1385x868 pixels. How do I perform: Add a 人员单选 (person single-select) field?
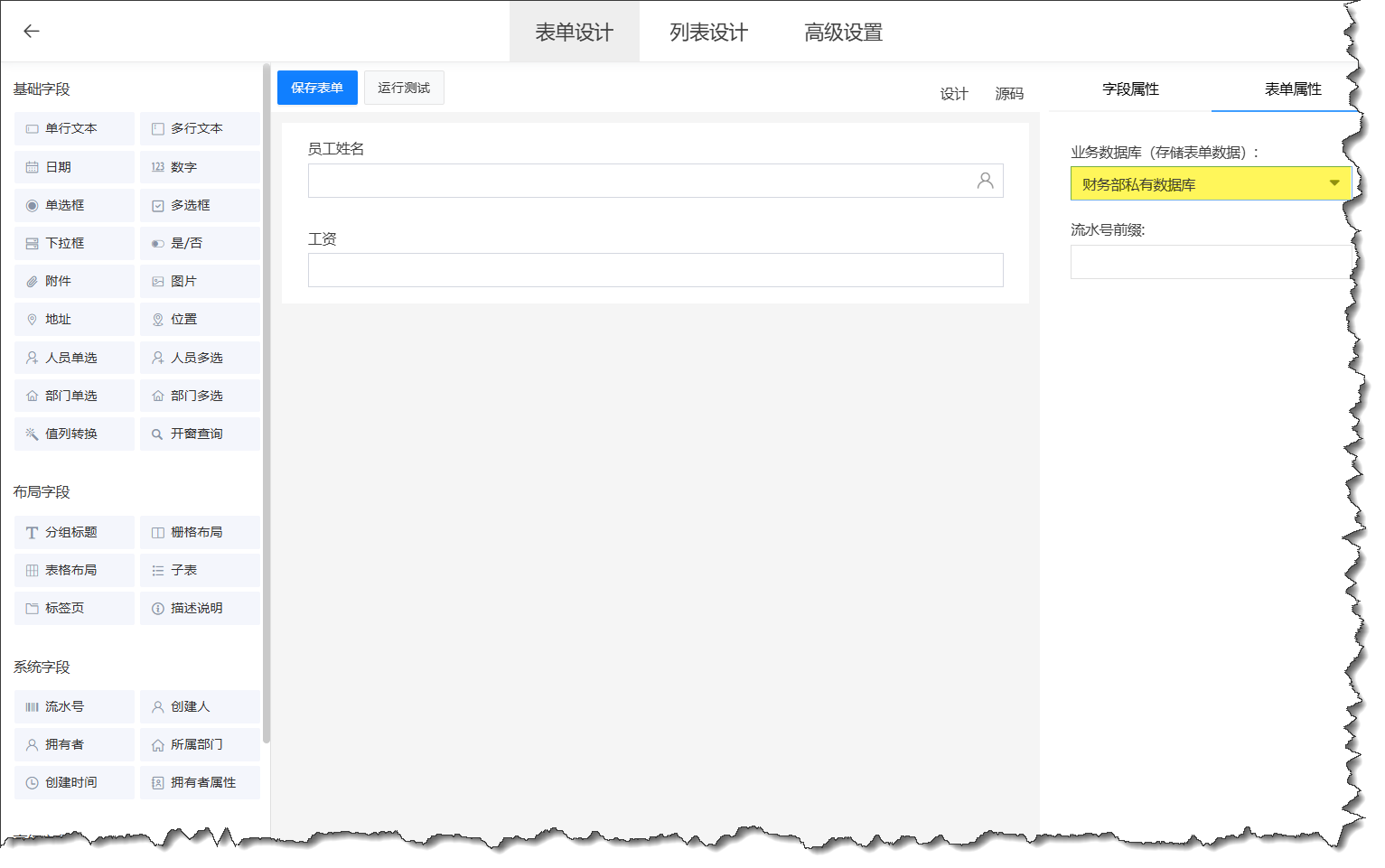coord(73,357)
